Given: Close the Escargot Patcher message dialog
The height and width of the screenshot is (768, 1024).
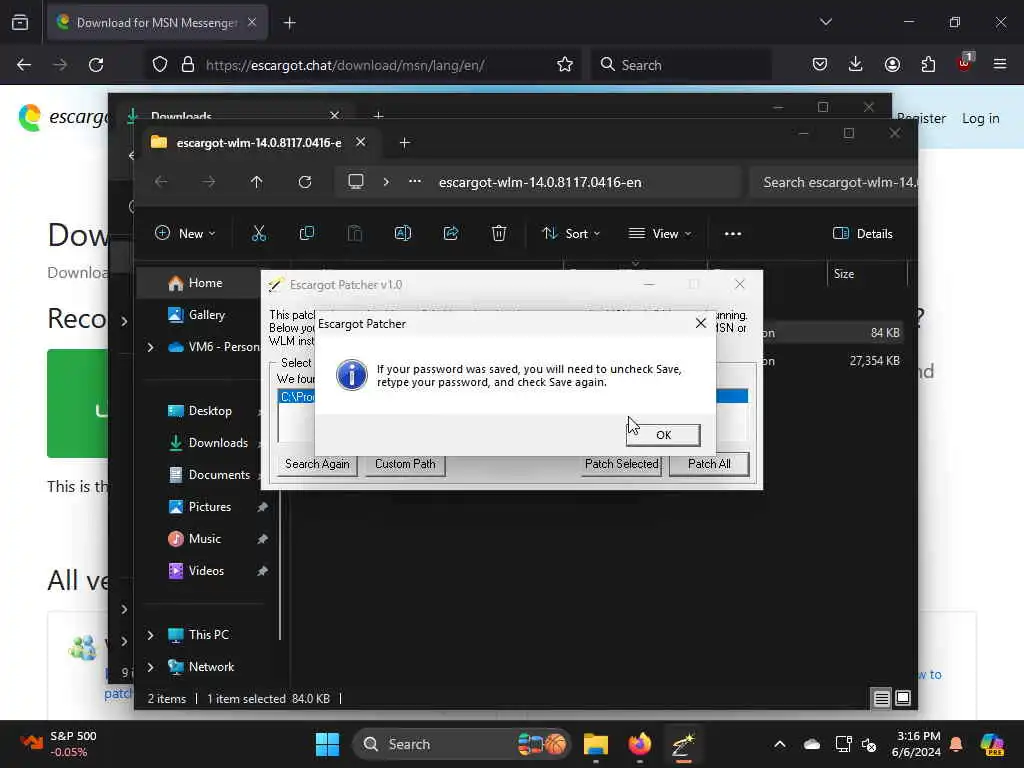Looking at the screenshot, I should 701,323.
